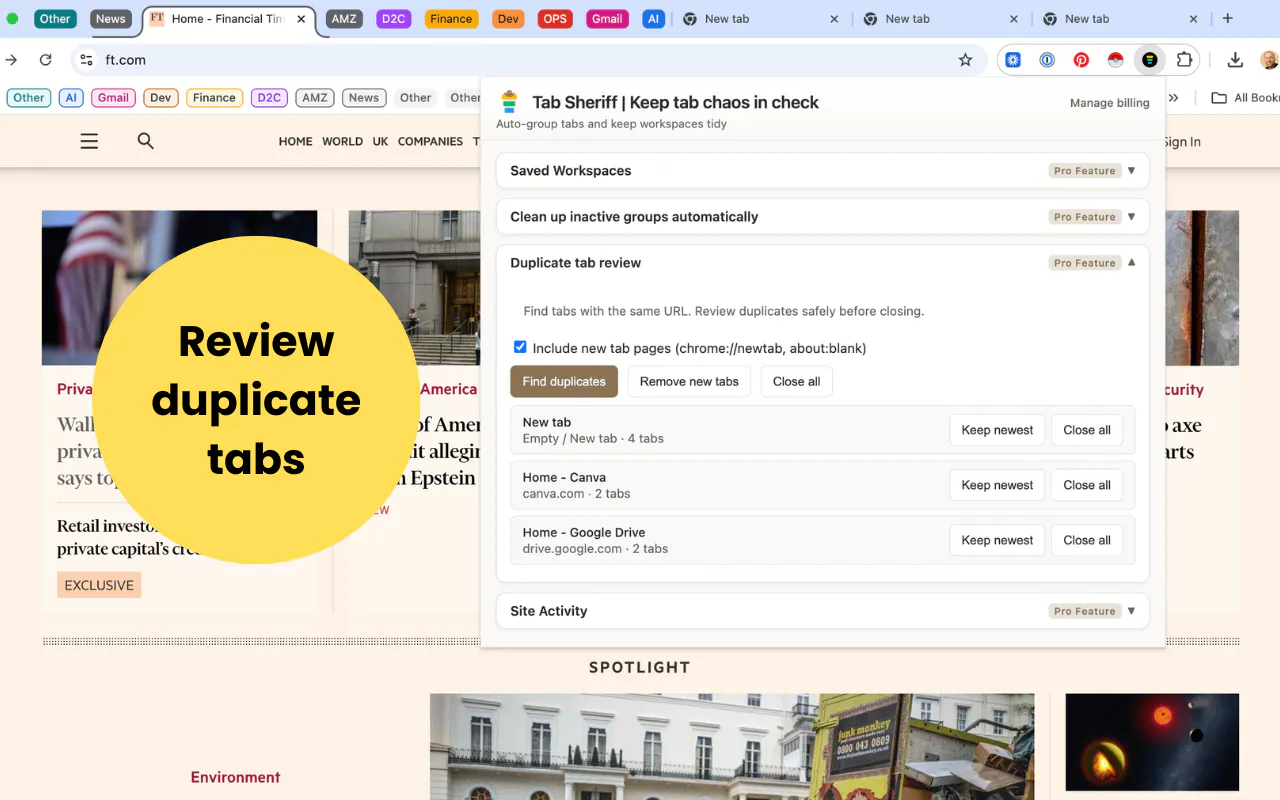Expand the Site Activity section

coord(822,611)
